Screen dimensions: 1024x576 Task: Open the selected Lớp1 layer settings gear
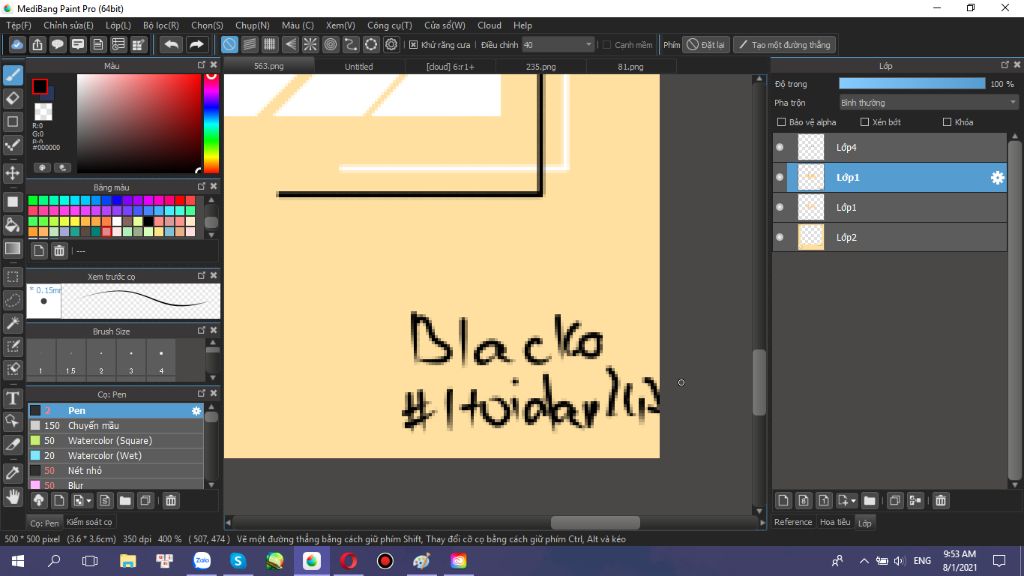pyautogui.click(x=997, y=177)
